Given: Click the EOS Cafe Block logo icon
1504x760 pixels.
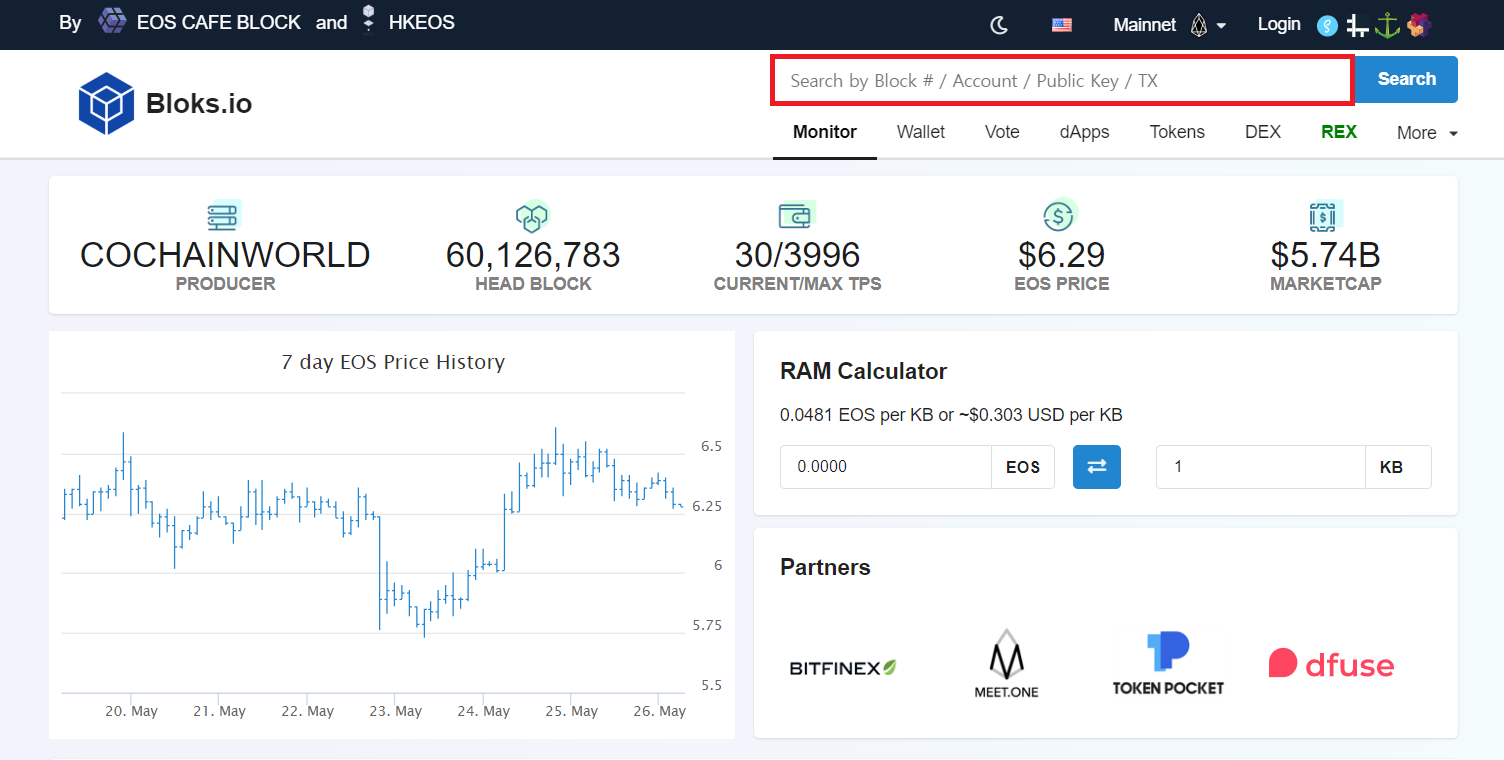Looking at the screenshot, I should click(x=112, y=21).
